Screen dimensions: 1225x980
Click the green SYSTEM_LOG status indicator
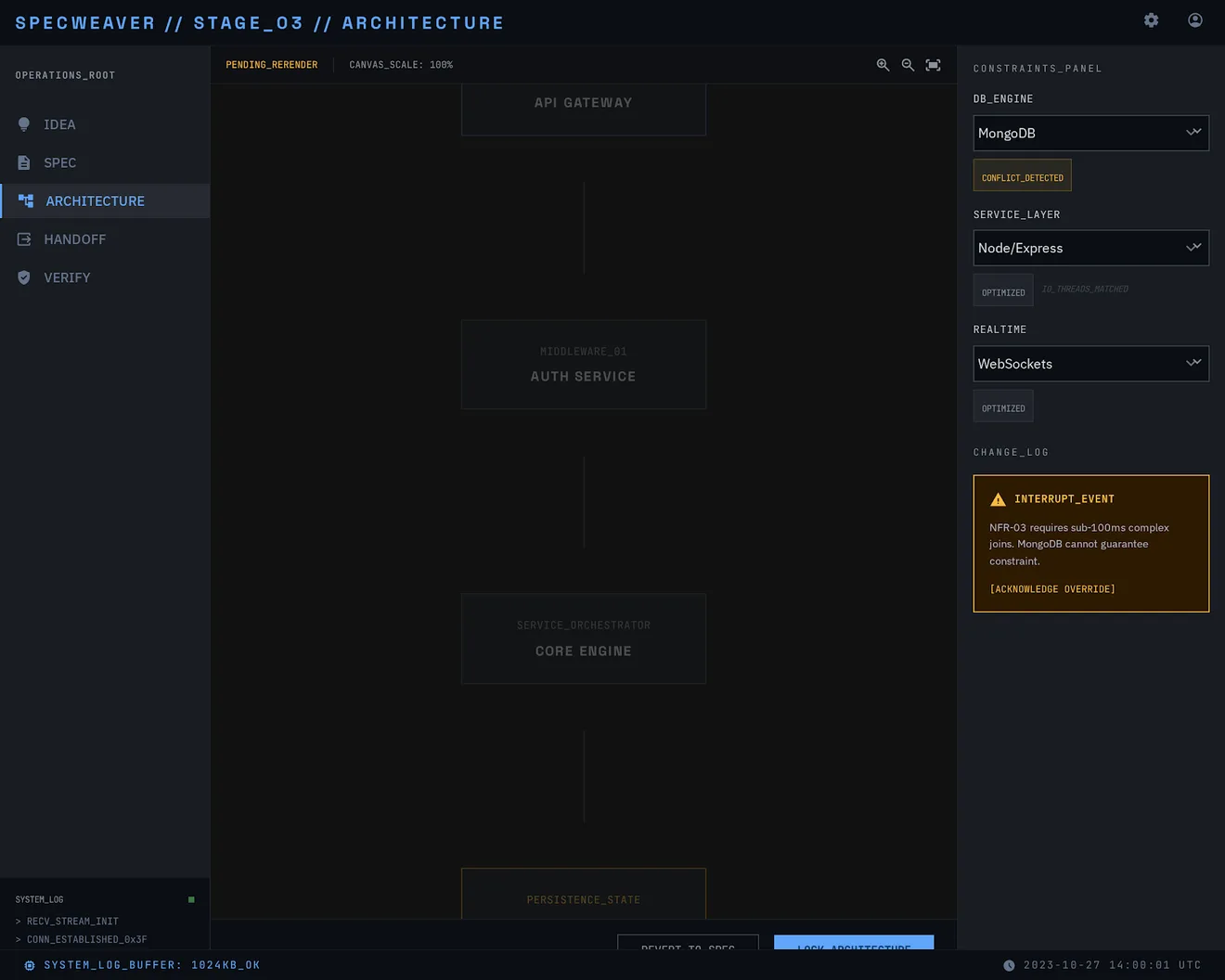click(x=191, y=899)
